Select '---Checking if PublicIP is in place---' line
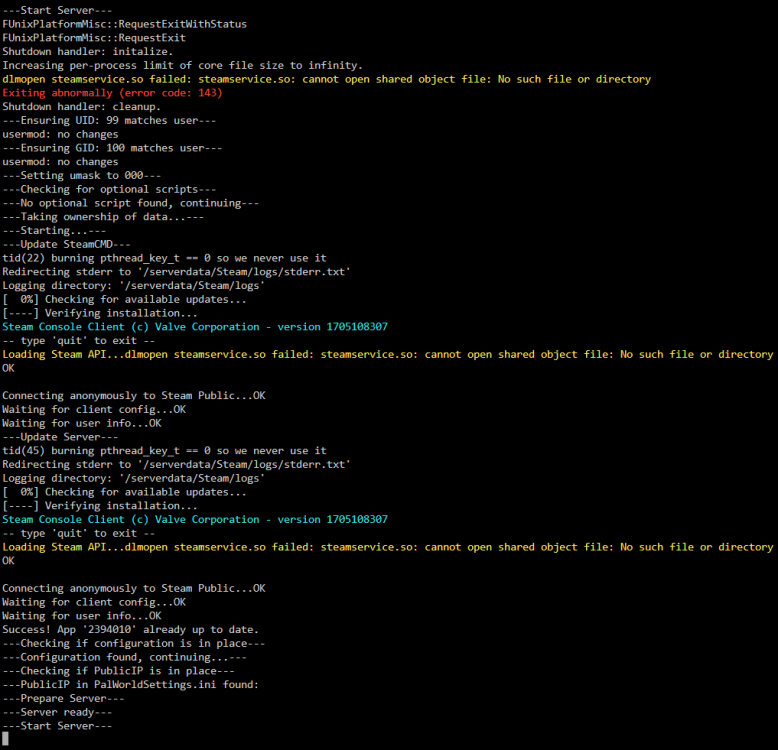 (x=118, y=671)
